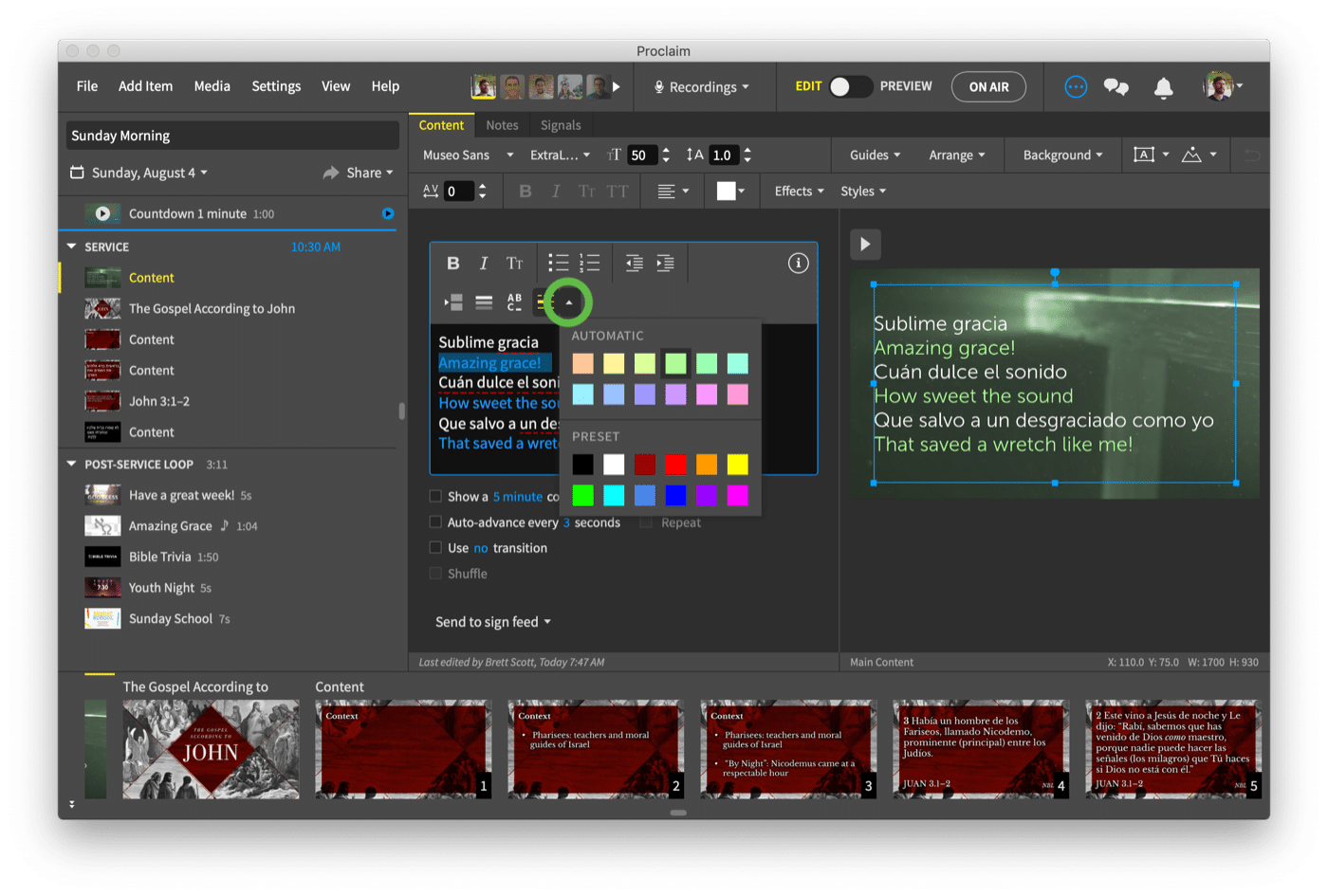Toggle bold in the text editor toolbar
Viewport: 1328px width, 896px height.
453,263
